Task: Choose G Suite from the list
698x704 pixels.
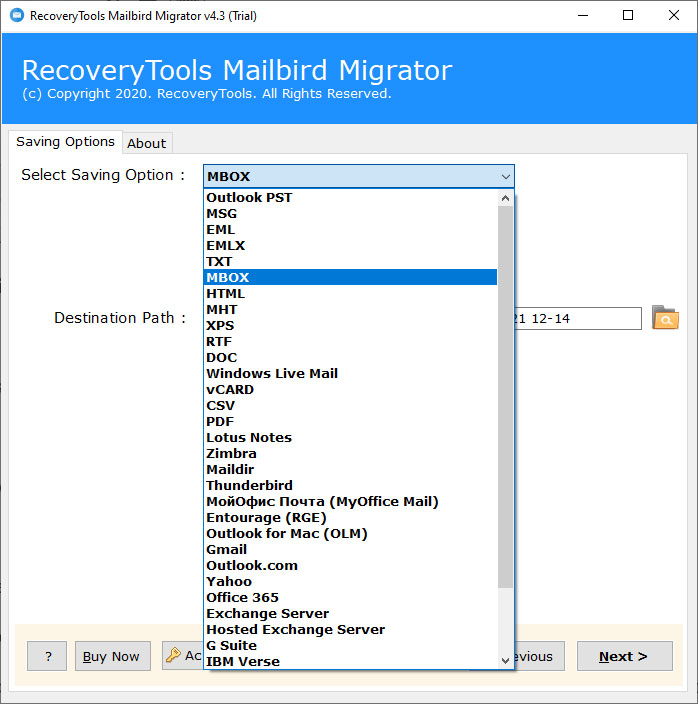Action: point(350,646)
